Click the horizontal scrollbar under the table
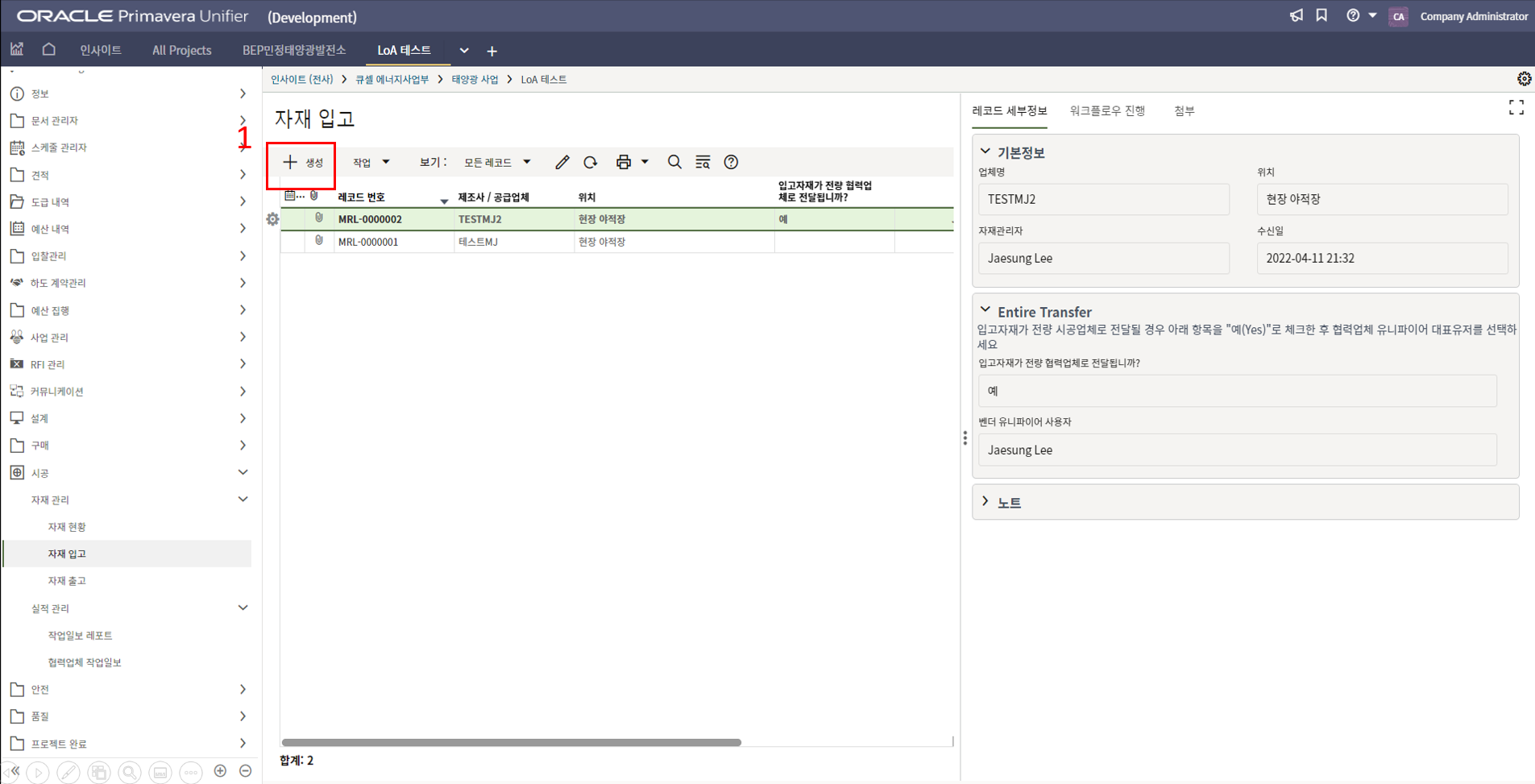Viewport: 1535px width, 784px height. [x=511, y=742]
